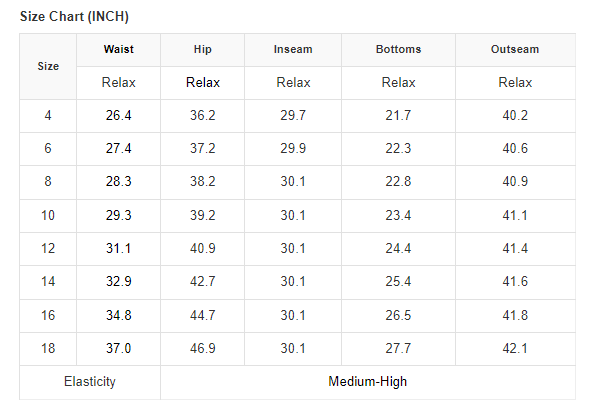This screenshot has height=409, width=600.
Task: Click outseam value 41.6 for size 14
Action: [515, 282]
